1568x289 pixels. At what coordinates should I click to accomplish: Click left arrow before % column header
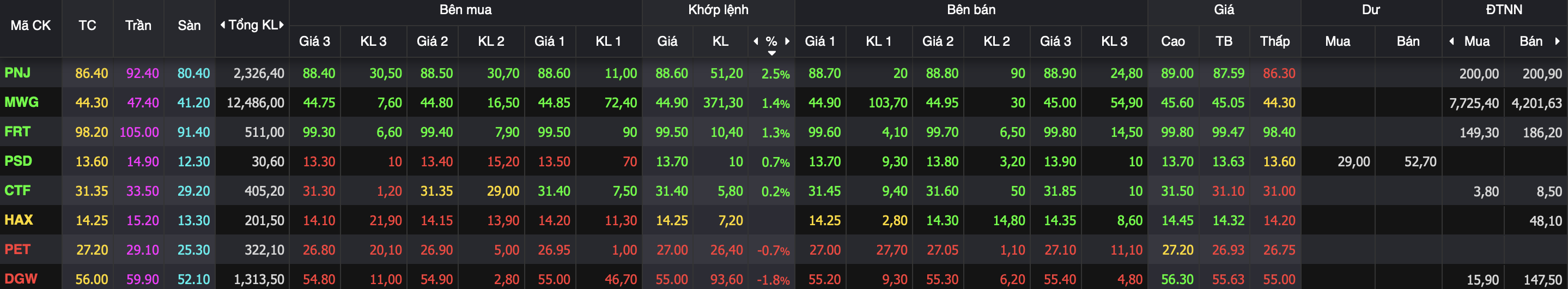click(x=756, y=41)
